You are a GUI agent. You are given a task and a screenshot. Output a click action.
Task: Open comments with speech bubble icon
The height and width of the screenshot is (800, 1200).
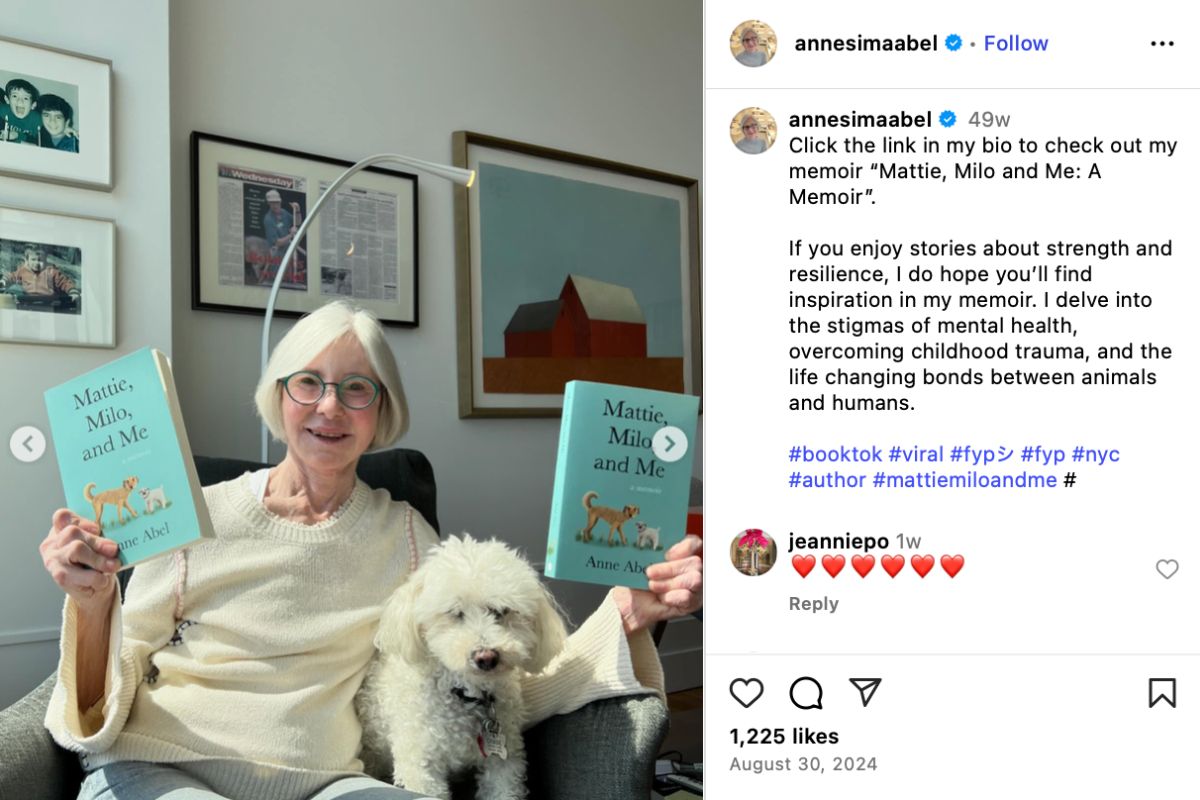click(x=806, y=693)
